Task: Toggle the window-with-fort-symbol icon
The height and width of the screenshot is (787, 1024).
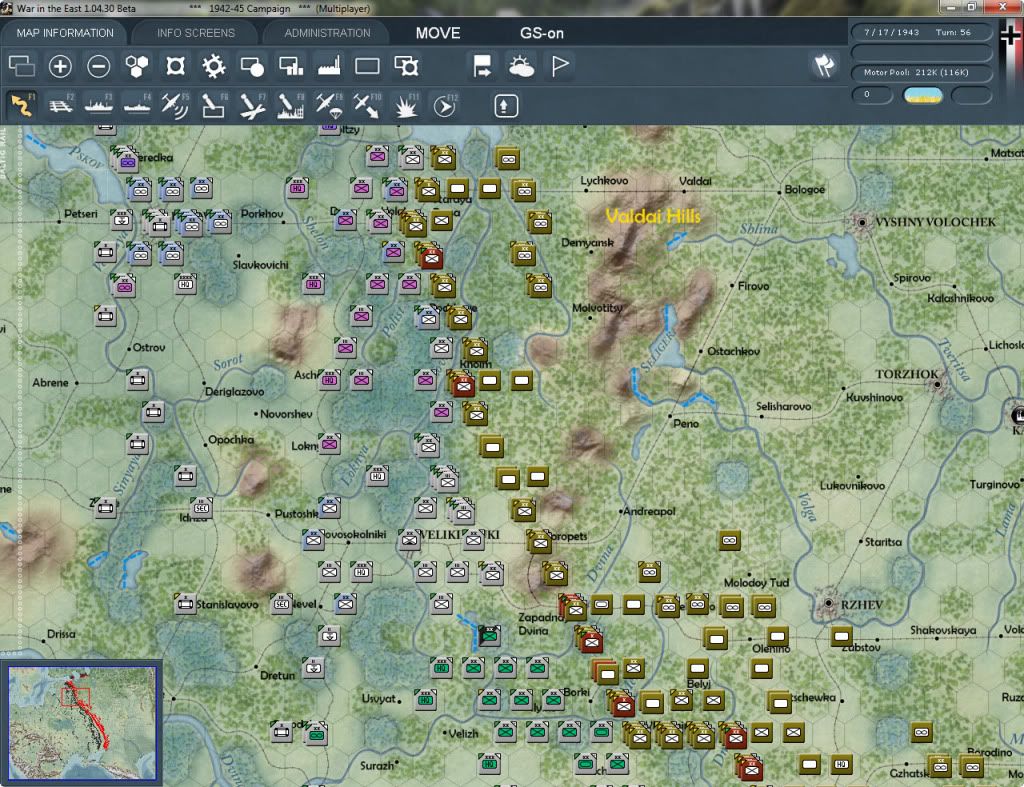Action: pos(406,66)
